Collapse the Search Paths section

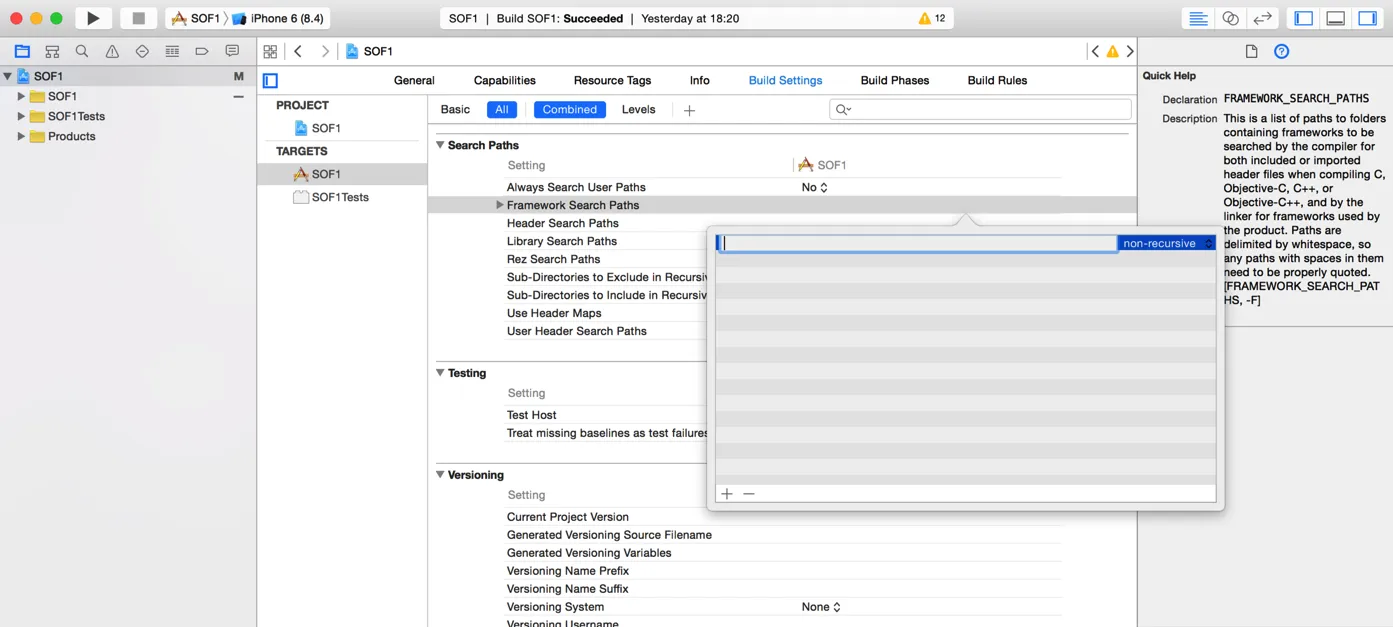click(x=440, y=145)
